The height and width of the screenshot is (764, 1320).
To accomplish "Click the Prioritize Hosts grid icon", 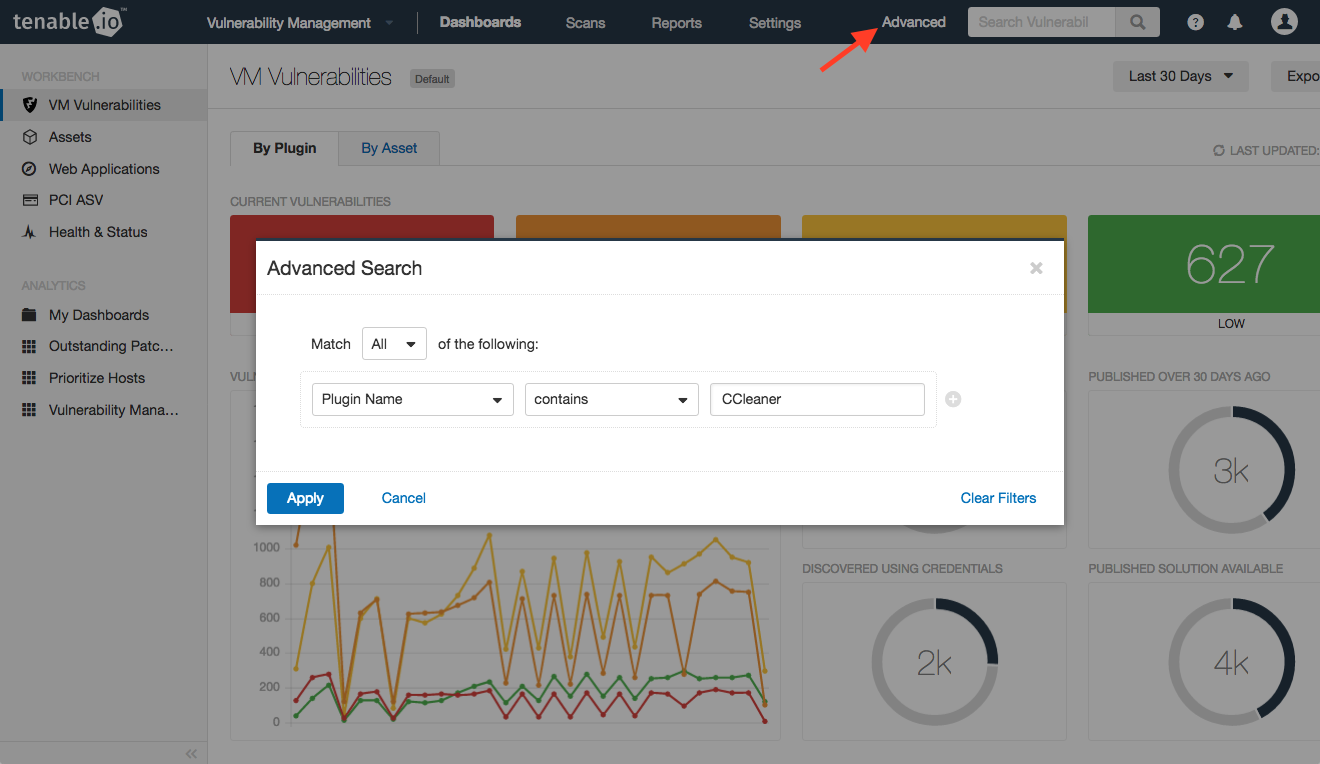I will point(30,378).
